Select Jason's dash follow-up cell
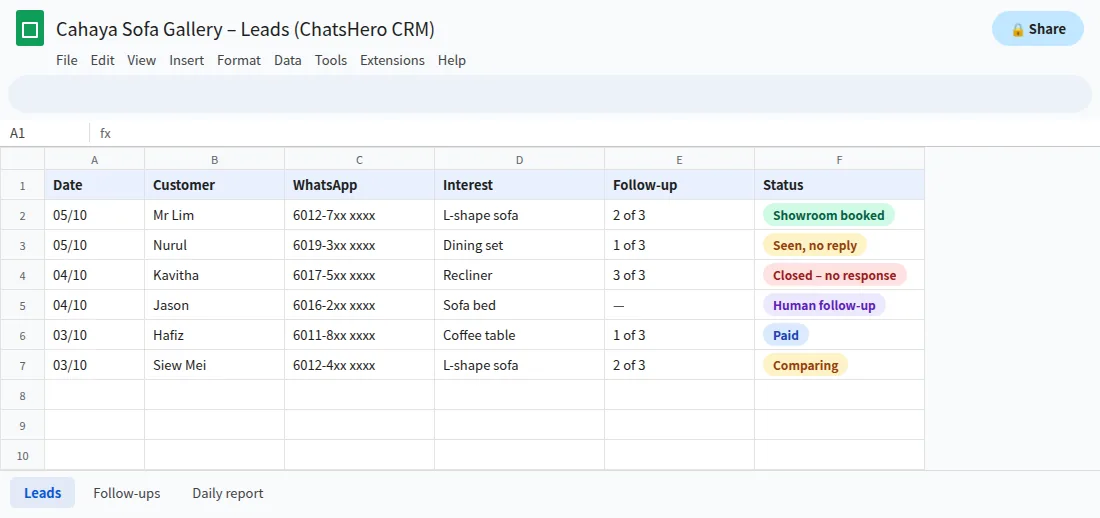 pos(680,305)
